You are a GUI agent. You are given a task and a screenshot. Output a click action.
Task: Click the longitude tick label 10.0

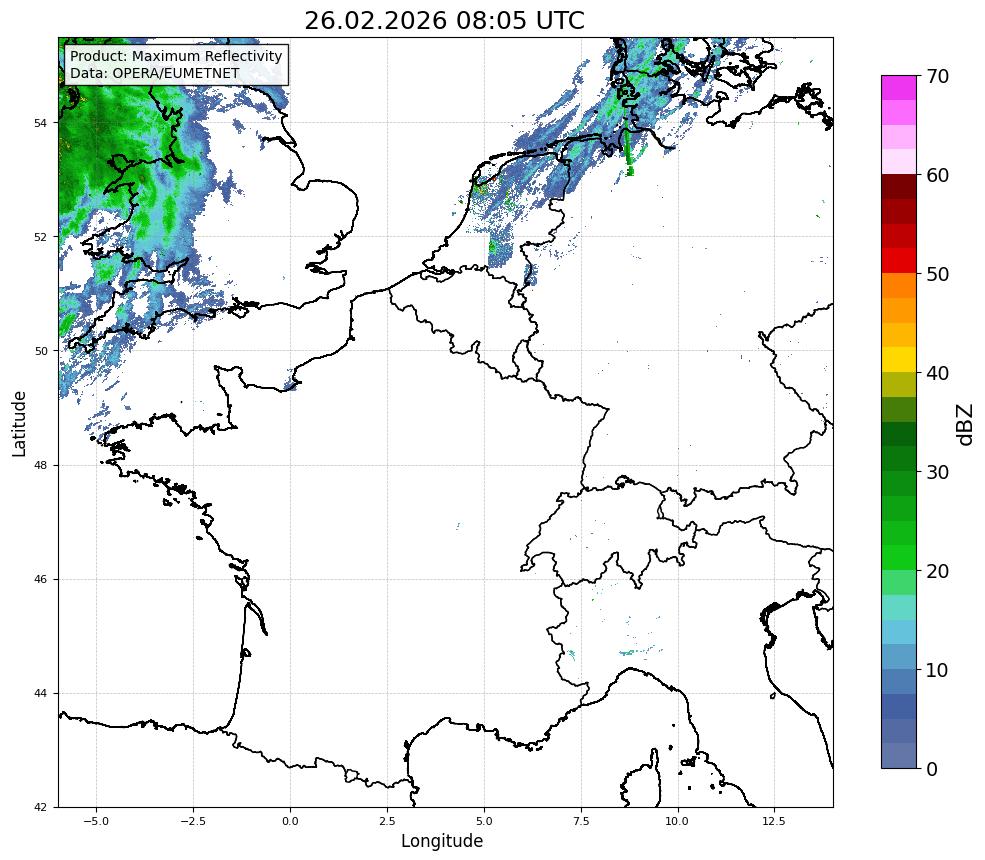point(678,821)
